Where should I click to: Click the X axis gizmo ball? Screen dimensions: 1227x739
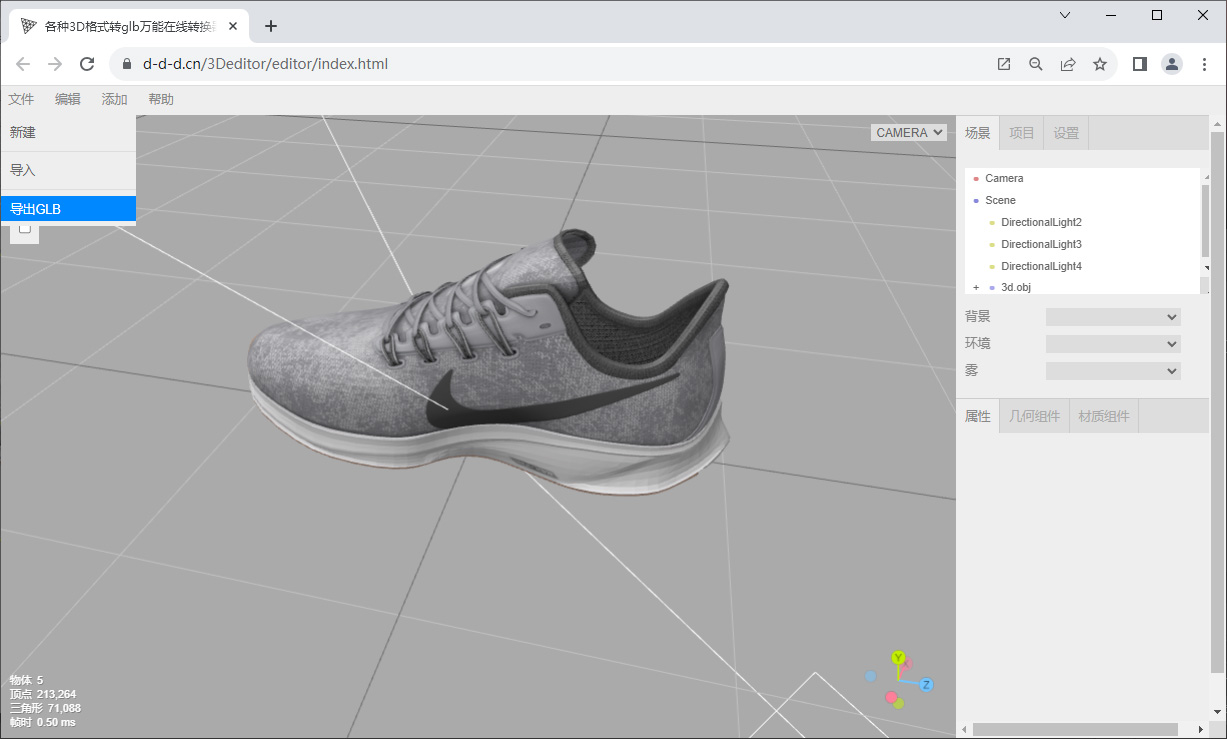[908, 664]
